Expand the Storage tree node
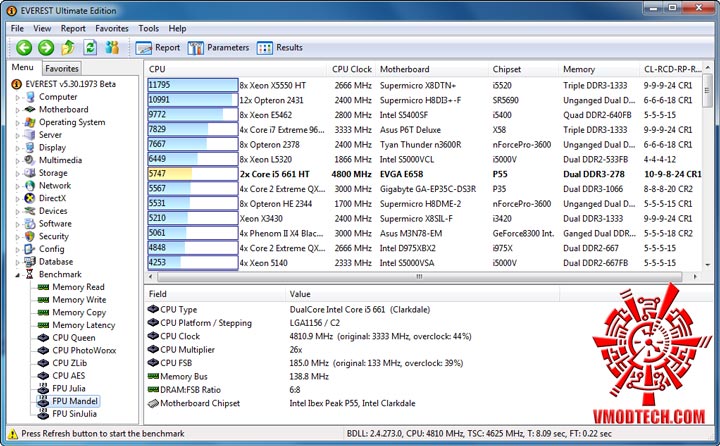 [18, 173]
